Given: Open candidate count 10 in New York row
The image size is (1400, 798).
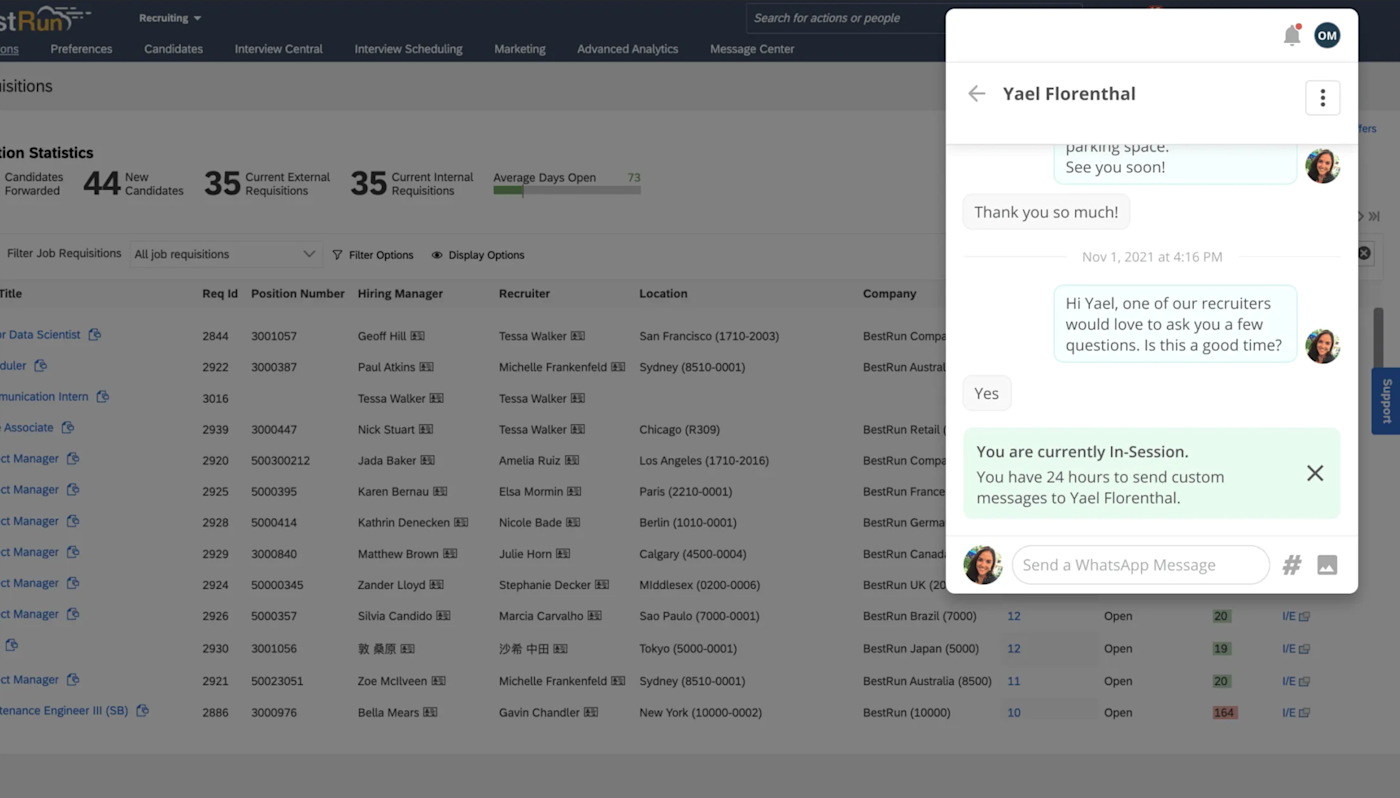Looking at the screenshot, I should tap(1014, 713).
